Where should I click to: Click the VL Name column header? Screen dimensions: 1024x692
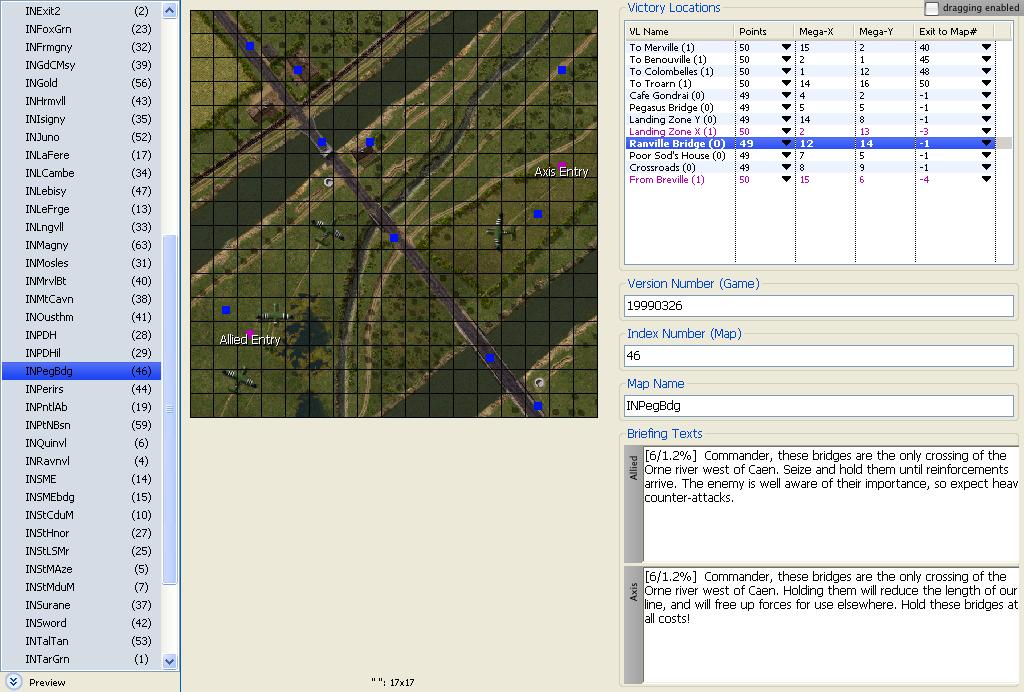[x=679, y=31]
